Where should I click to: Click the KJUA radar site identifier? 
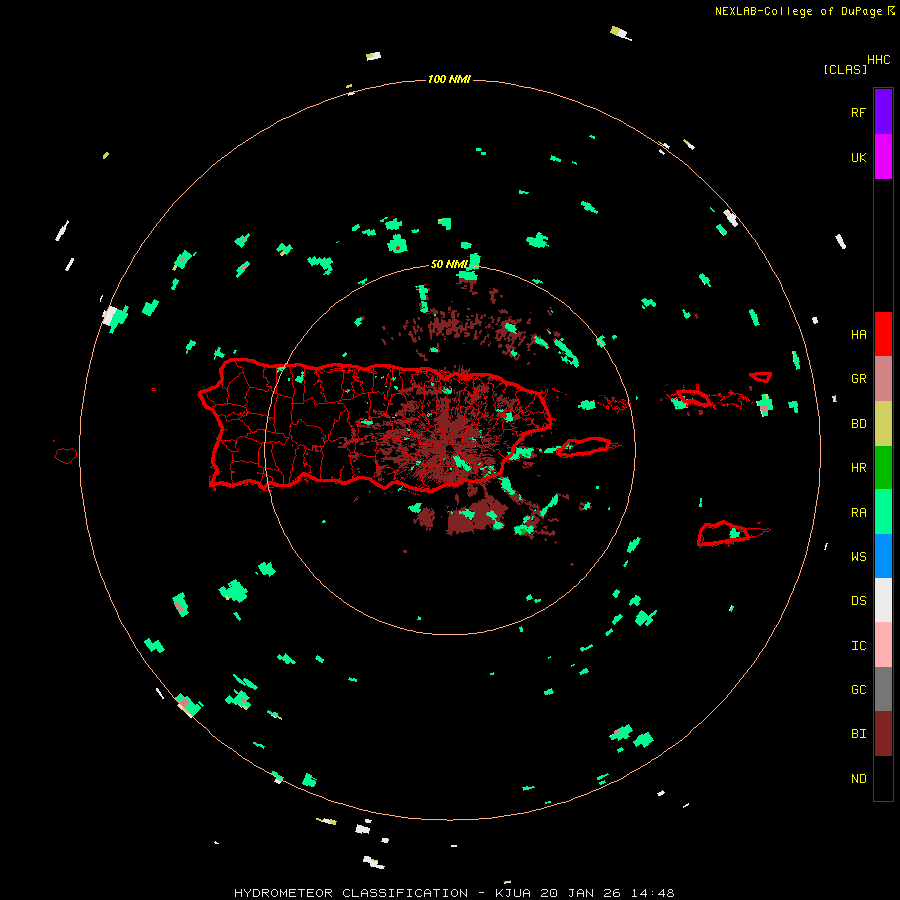513,893
